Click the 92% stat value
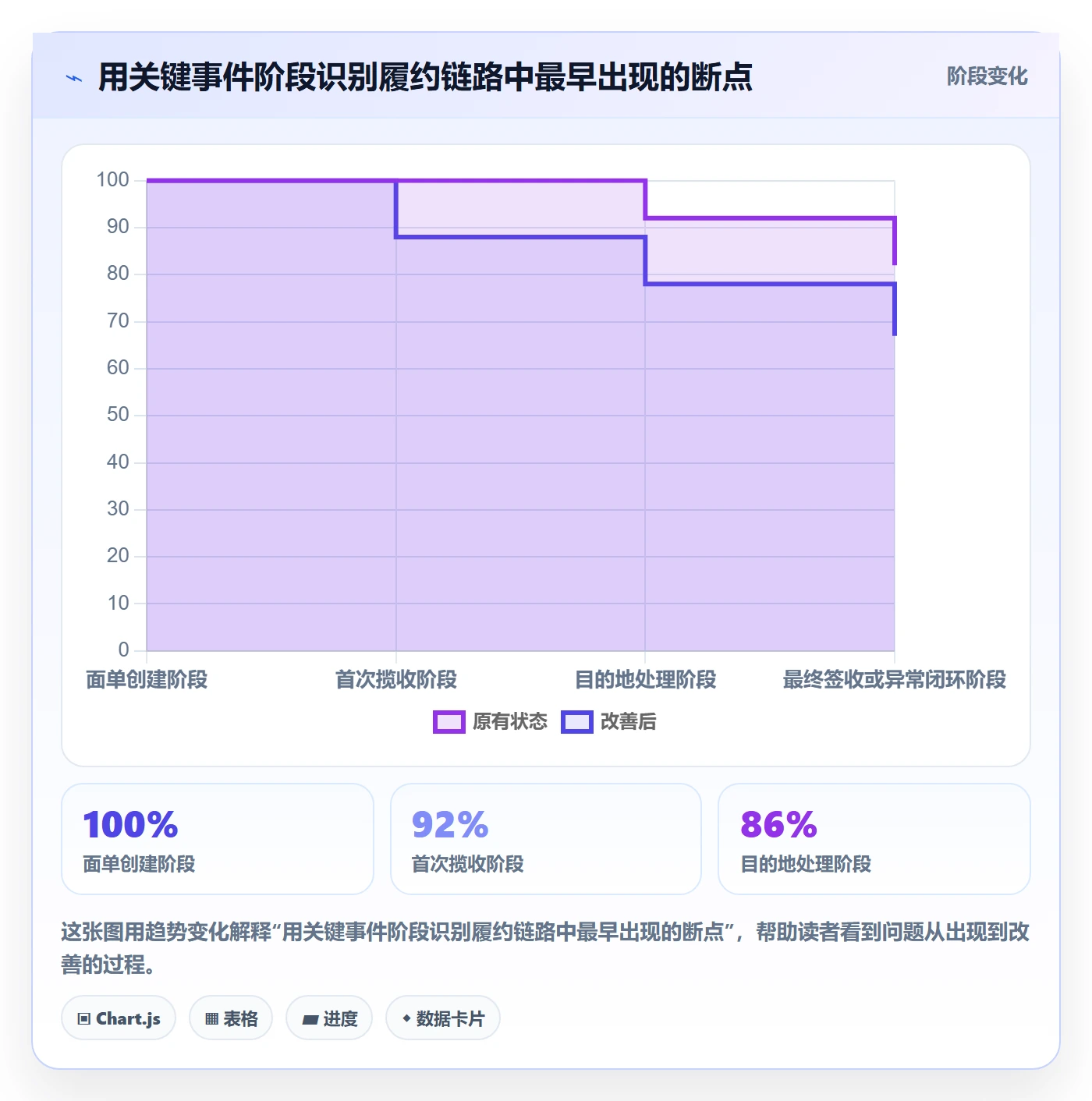 tap(450, 824)
